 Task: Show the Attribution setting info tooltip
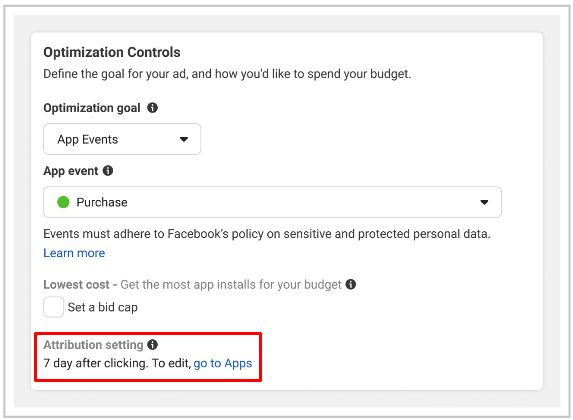coord(152,344)
